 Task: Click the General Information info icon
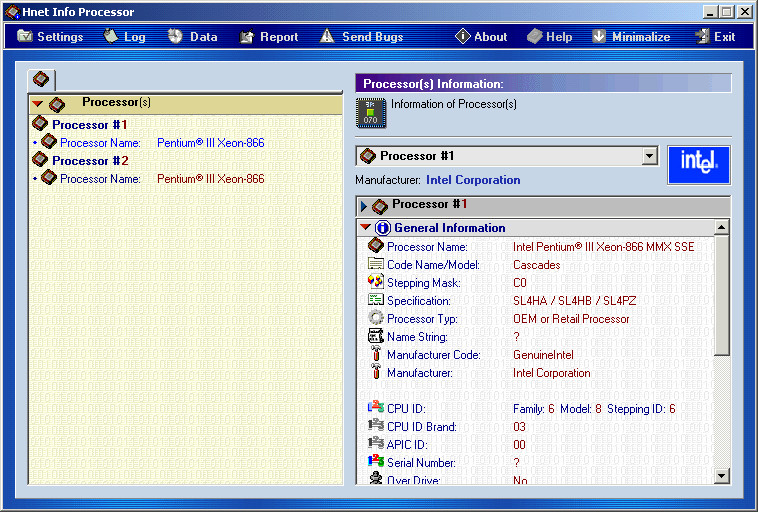382,228
